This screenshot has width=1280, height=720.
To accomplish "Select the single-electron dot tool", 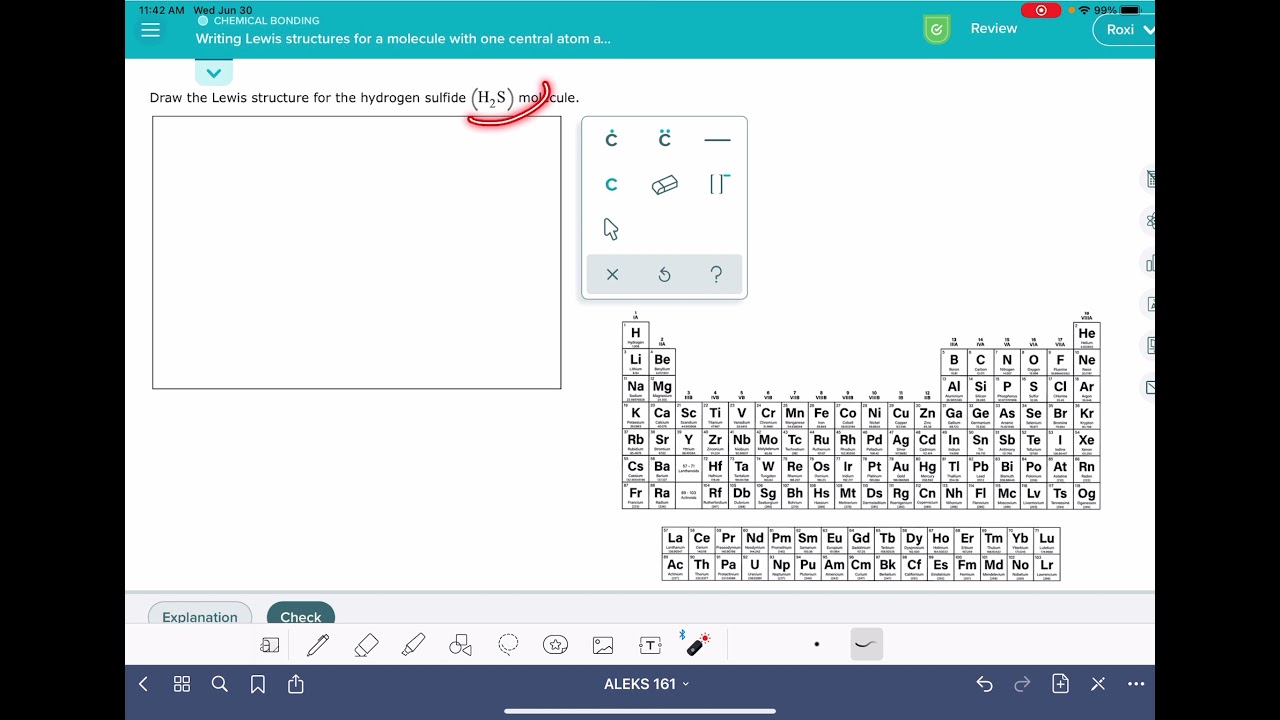I will click(x=611, y=139).
